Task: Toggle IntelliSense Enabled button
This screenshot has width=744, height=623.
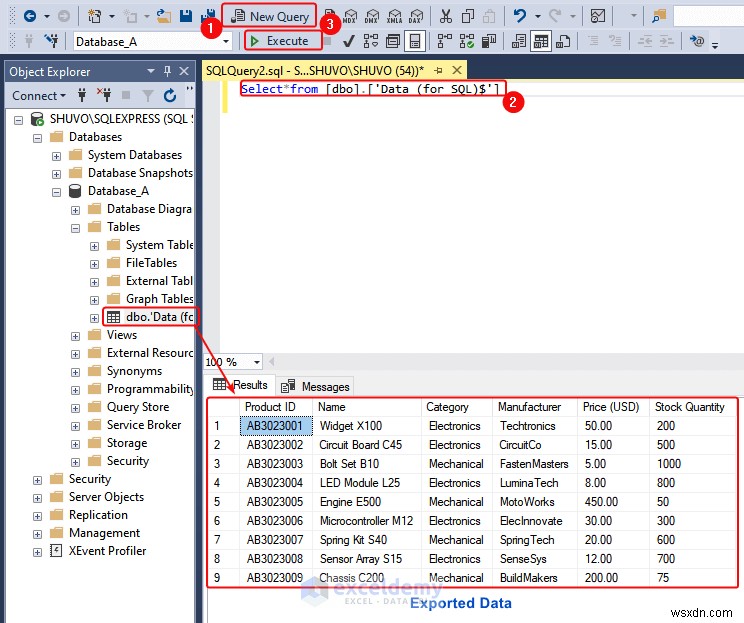Action: coord(415,41)
